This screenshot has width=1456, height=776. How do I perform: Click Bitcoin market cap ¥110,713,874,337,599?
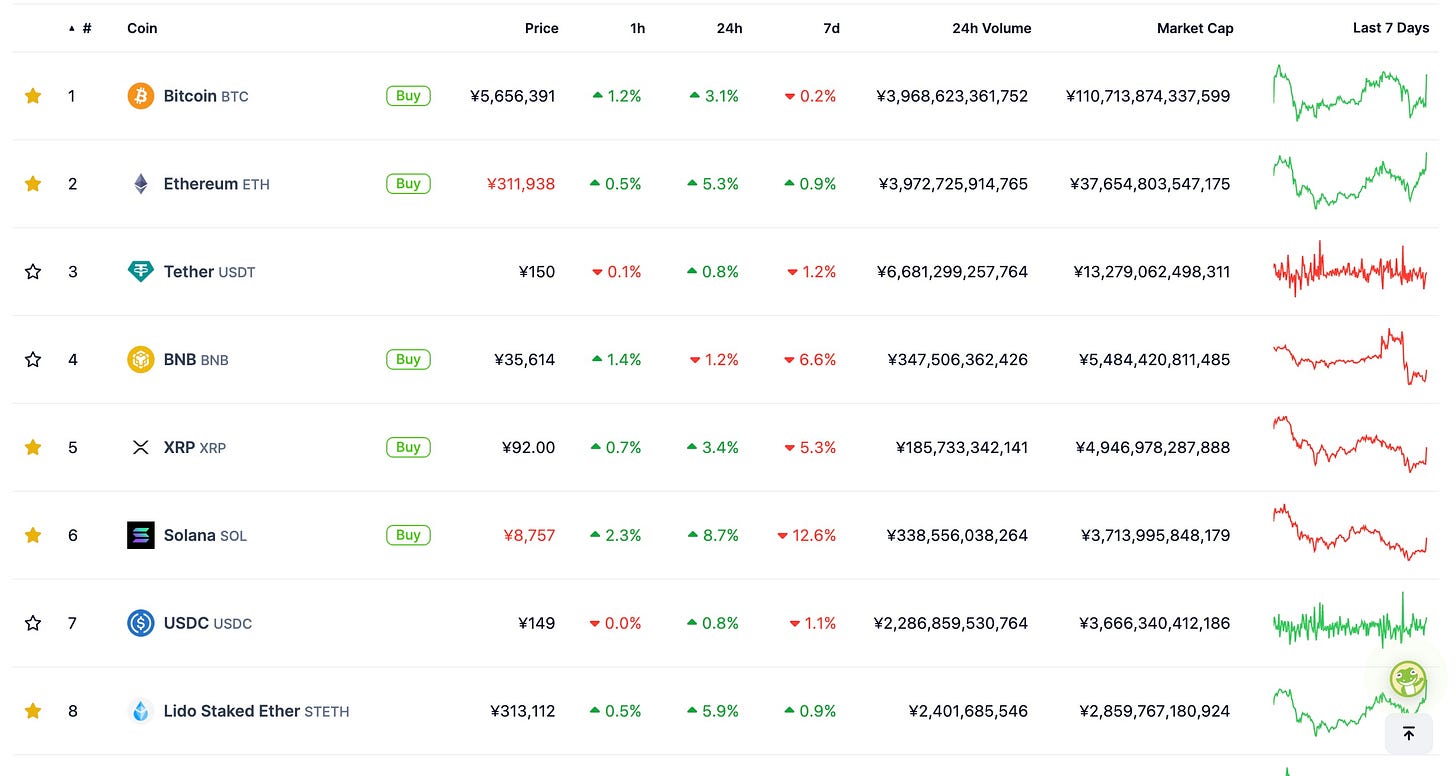(x=1148, y=96)
